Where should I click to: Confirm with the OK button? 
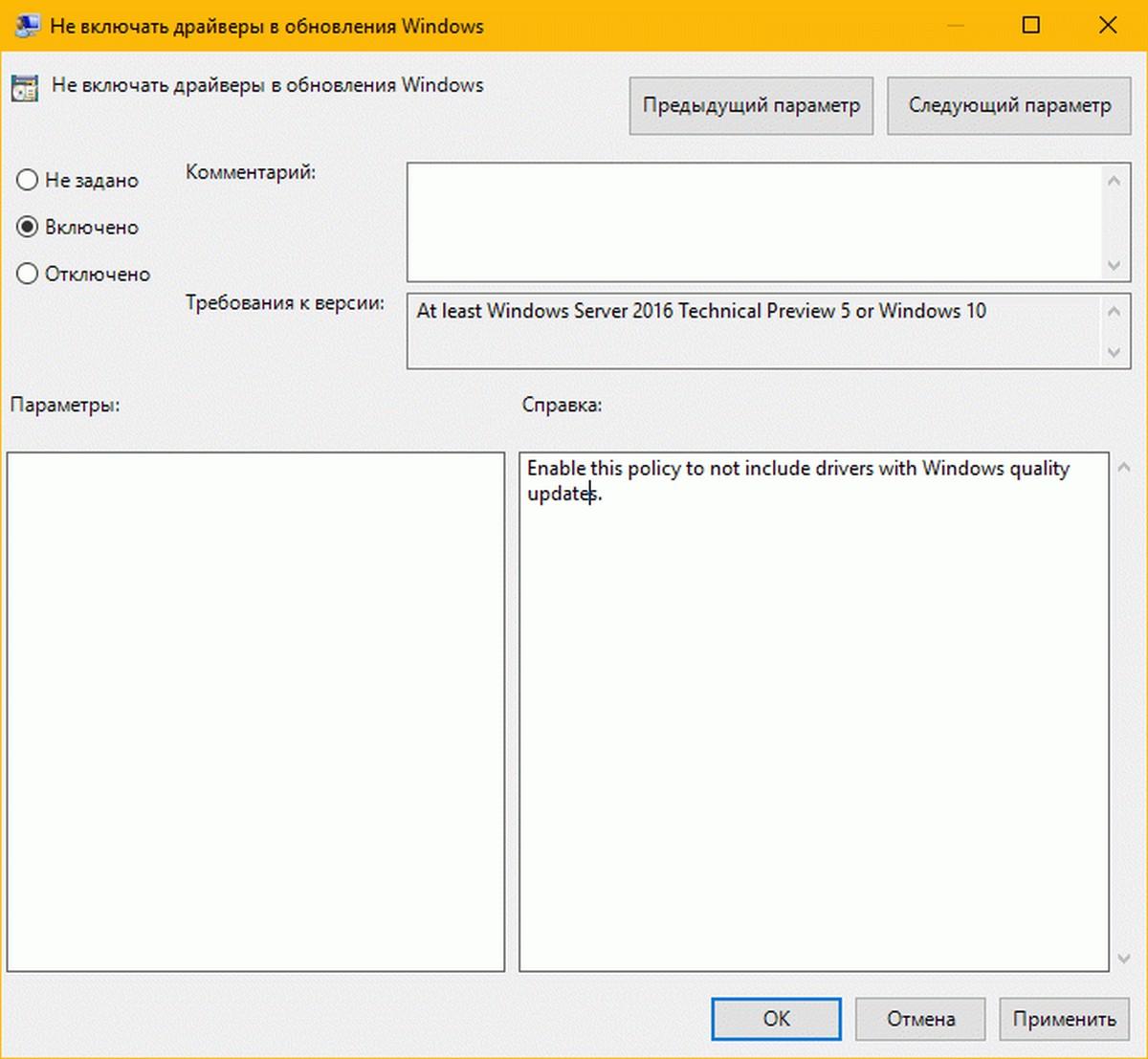[776, 1019]
